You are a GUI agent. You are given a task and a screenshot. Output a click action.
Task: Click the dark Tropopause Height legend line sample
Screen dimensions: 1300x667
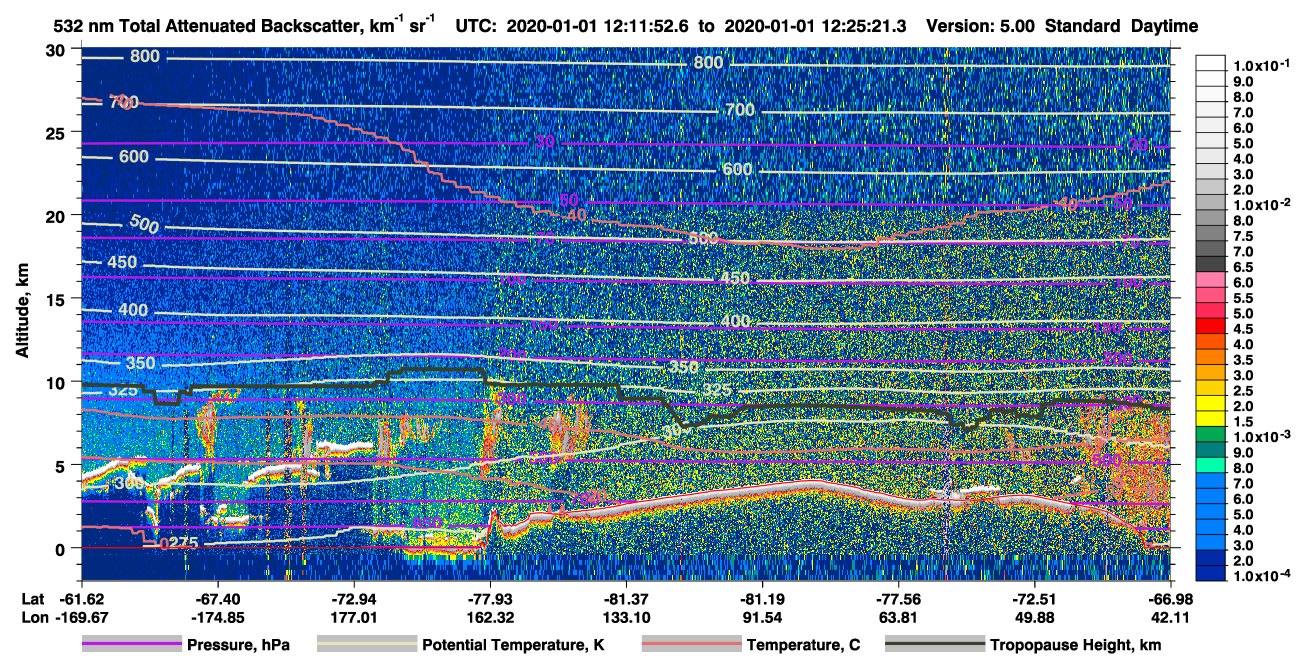coord(934,645)
